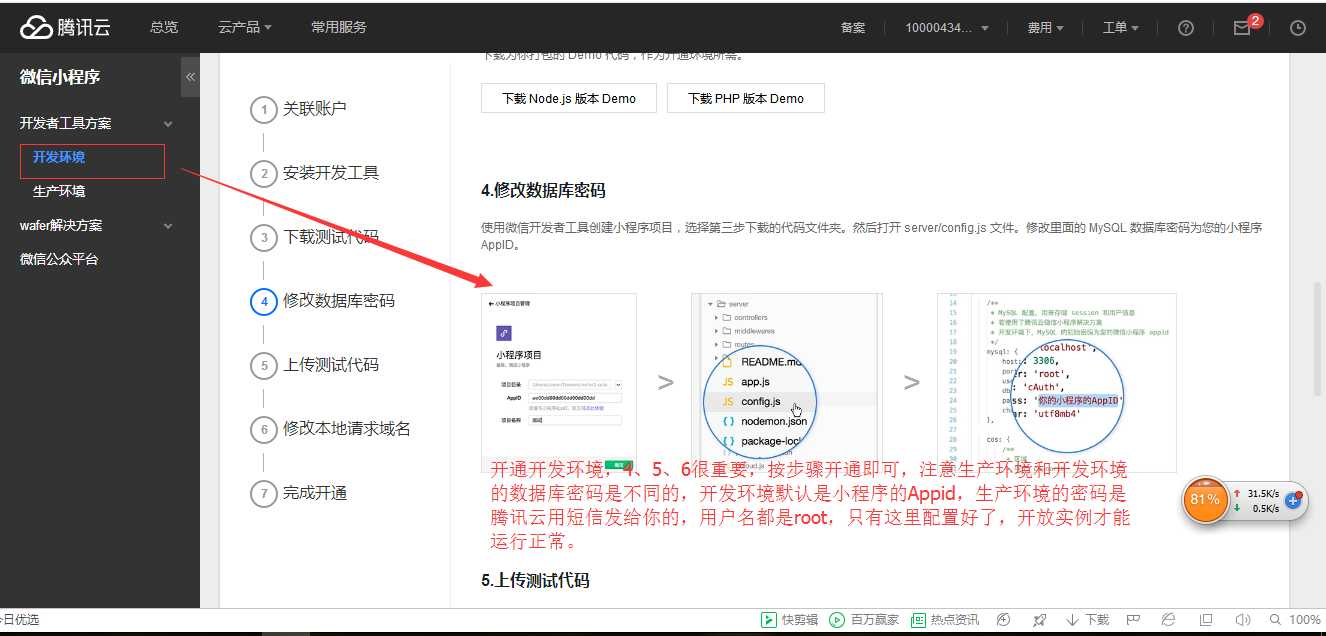This screenshot has height=636, width=1326.
Task: Click the flag icon in status bar
Action: (x=1133, y=619)
